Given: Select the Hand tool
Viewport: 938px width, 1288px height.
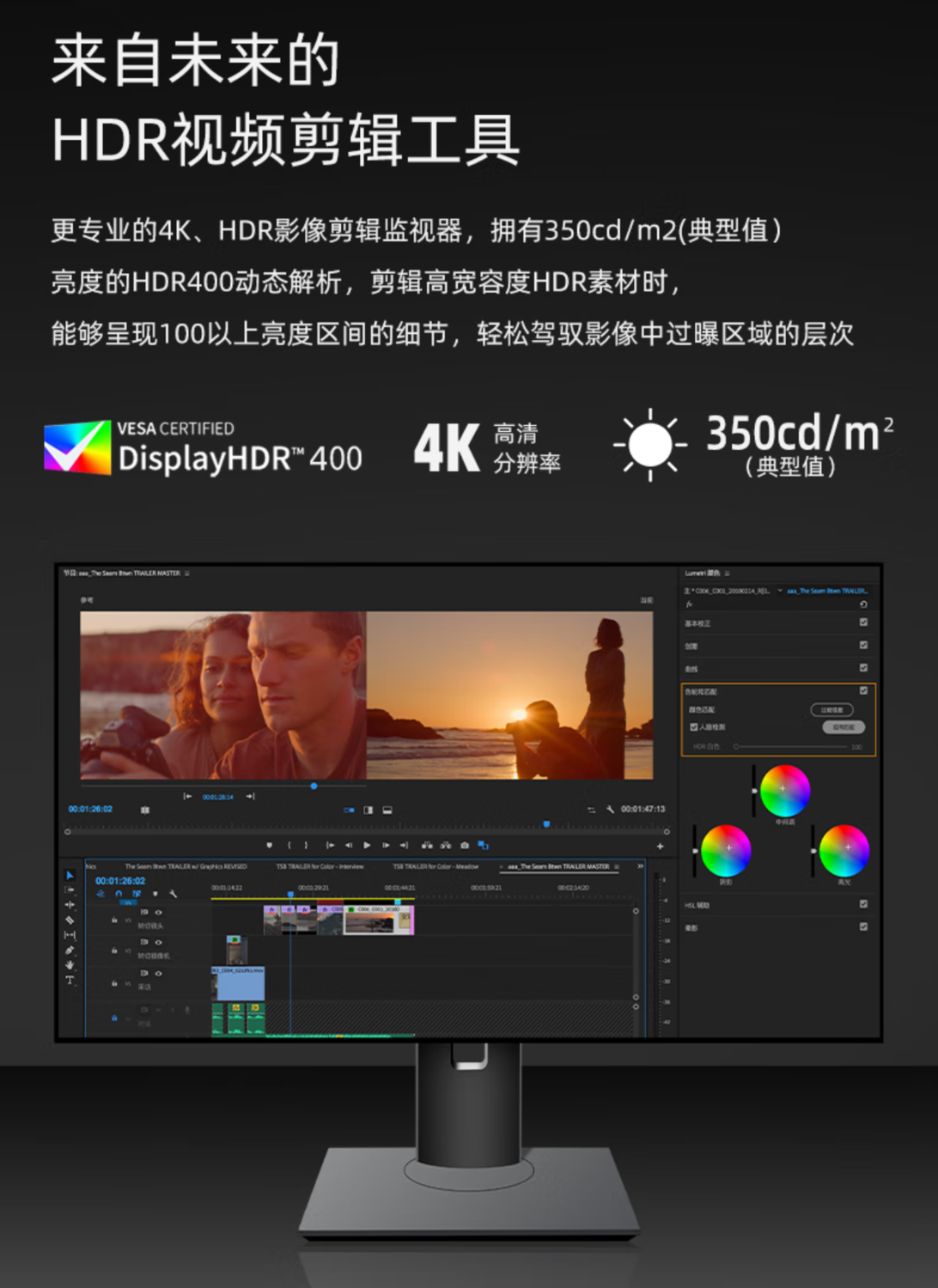Looking at the screenshot, I should 70,965.
